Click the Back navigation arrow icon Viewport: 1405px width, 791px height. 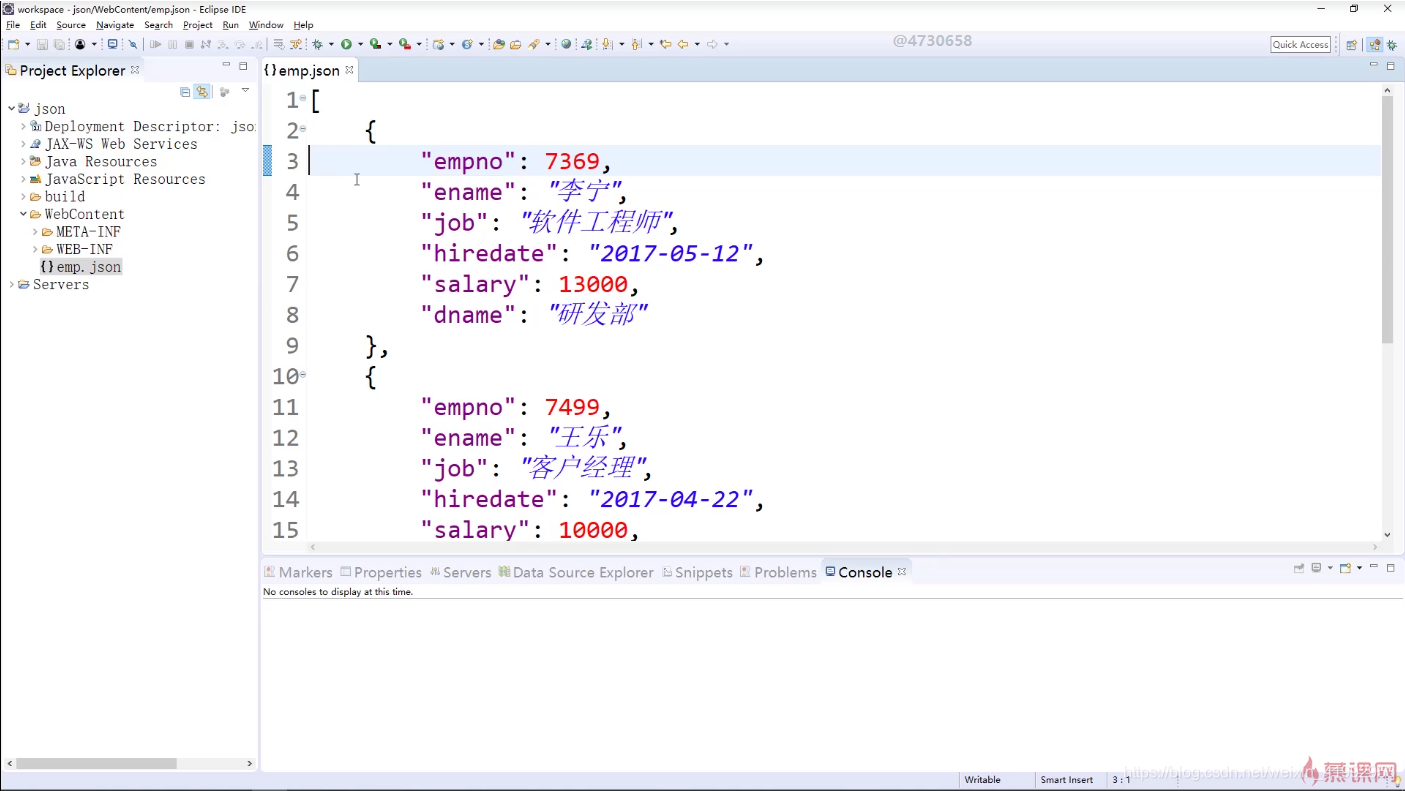[x=683, y=44]
